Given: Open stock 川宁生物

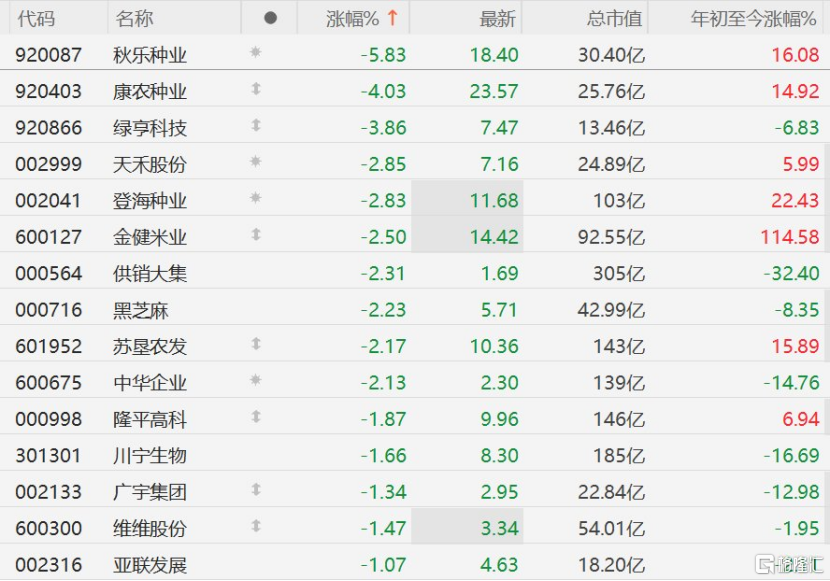Looking at the screenshot, I should (x=150, y=456).
